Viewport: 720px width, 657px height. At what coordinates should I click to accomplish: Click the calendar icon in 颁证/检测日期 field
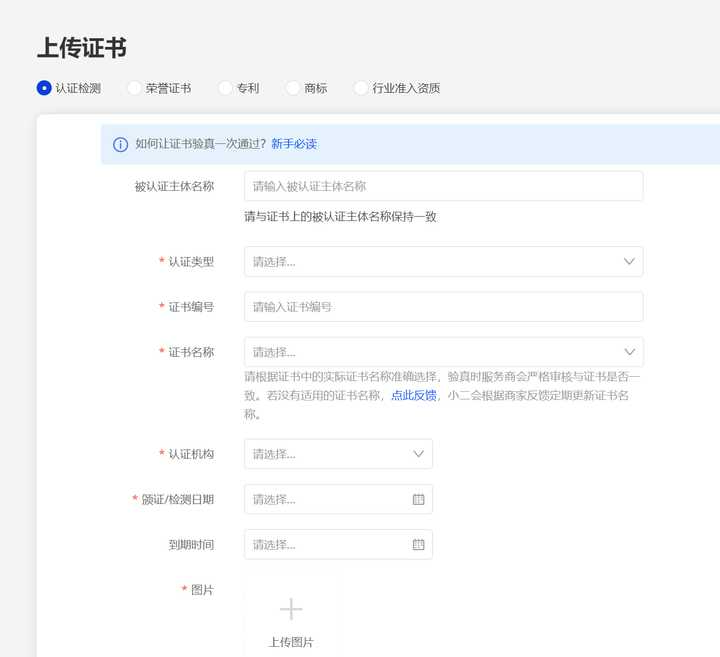point(418,499)
